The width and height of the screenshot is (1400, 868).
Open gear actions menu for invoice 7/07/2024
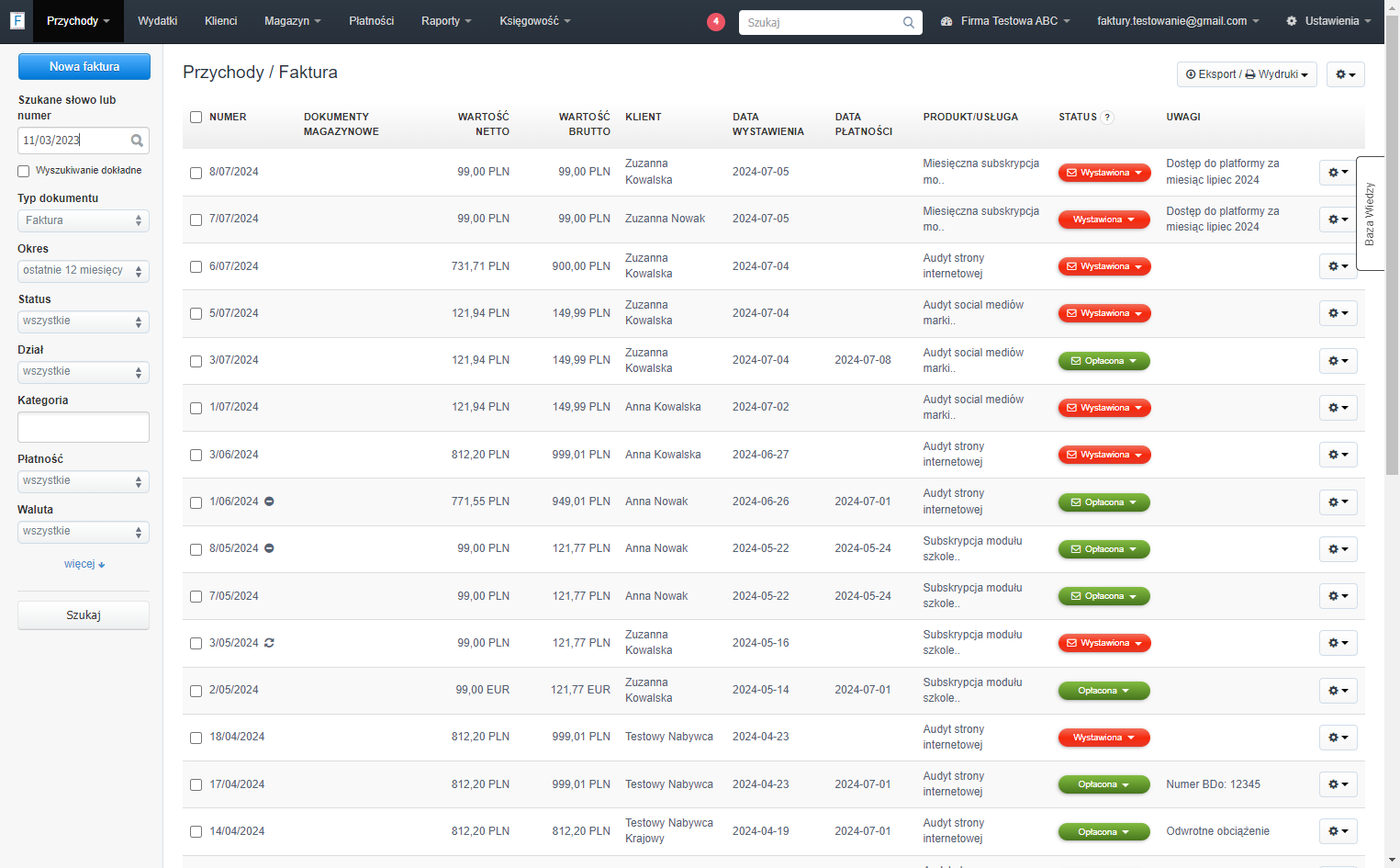[x=1338, y=220]
